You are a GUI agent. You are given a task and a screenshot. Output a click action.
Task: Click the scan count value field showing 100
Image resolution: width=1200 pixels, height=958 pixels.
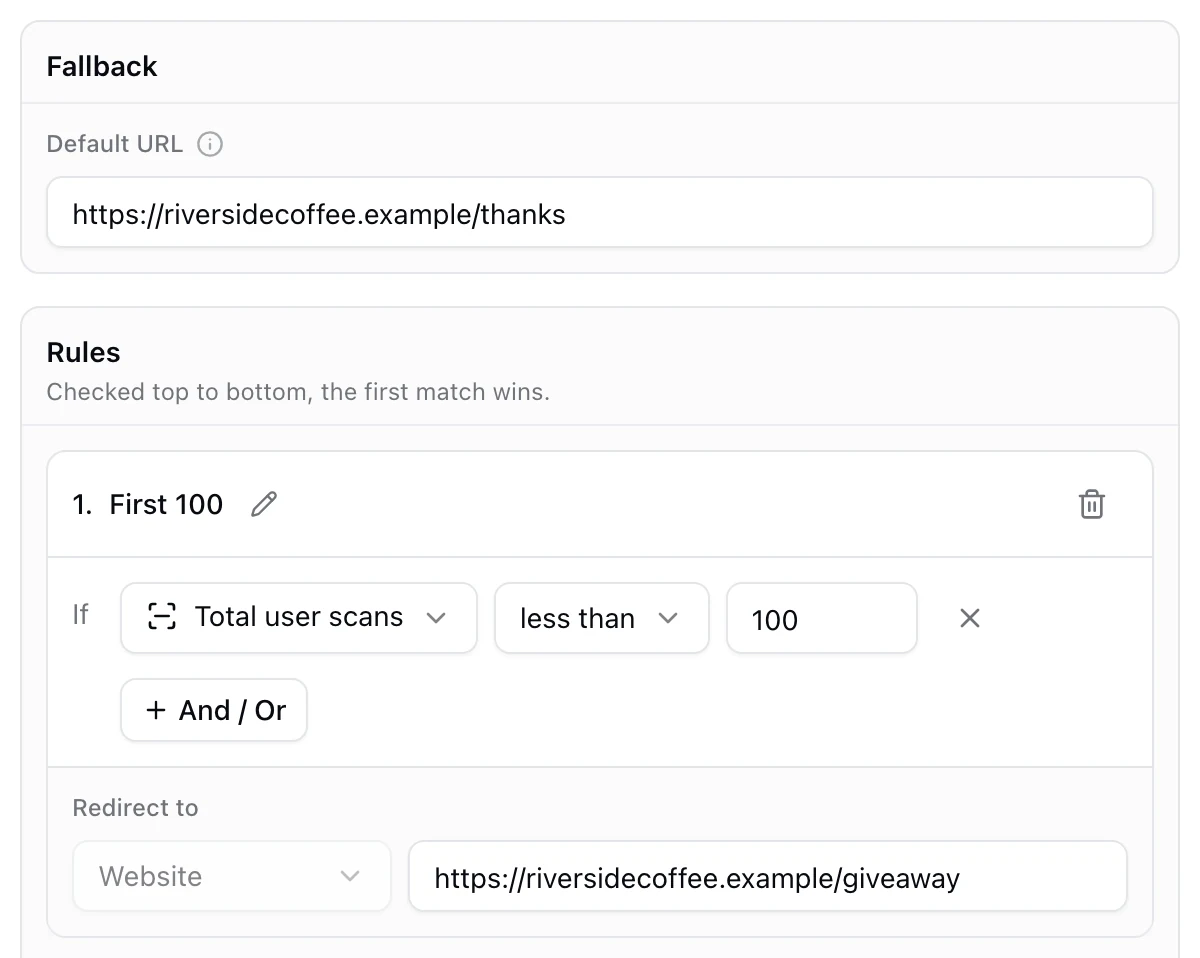point(822,618)
